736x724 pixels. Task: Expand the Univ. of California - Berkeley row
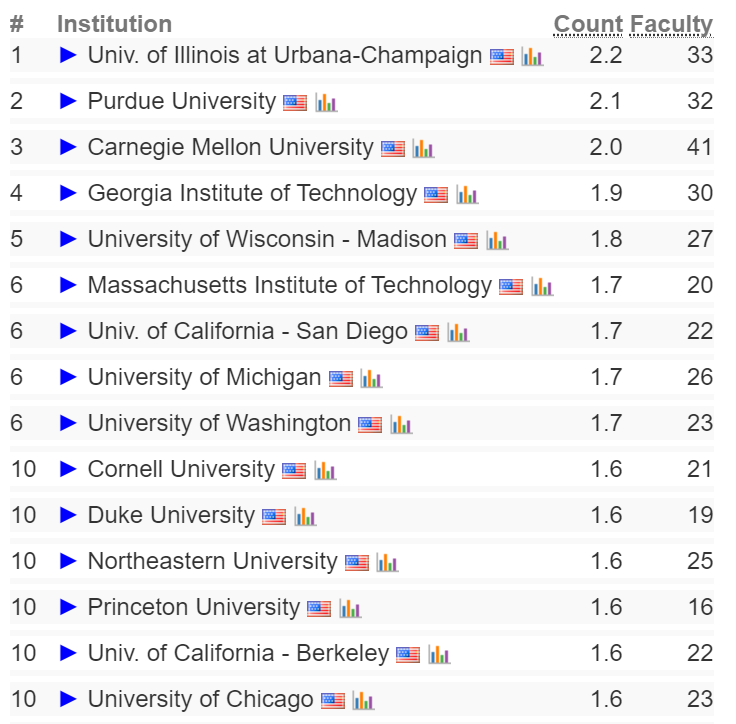[x=69, y=653]
